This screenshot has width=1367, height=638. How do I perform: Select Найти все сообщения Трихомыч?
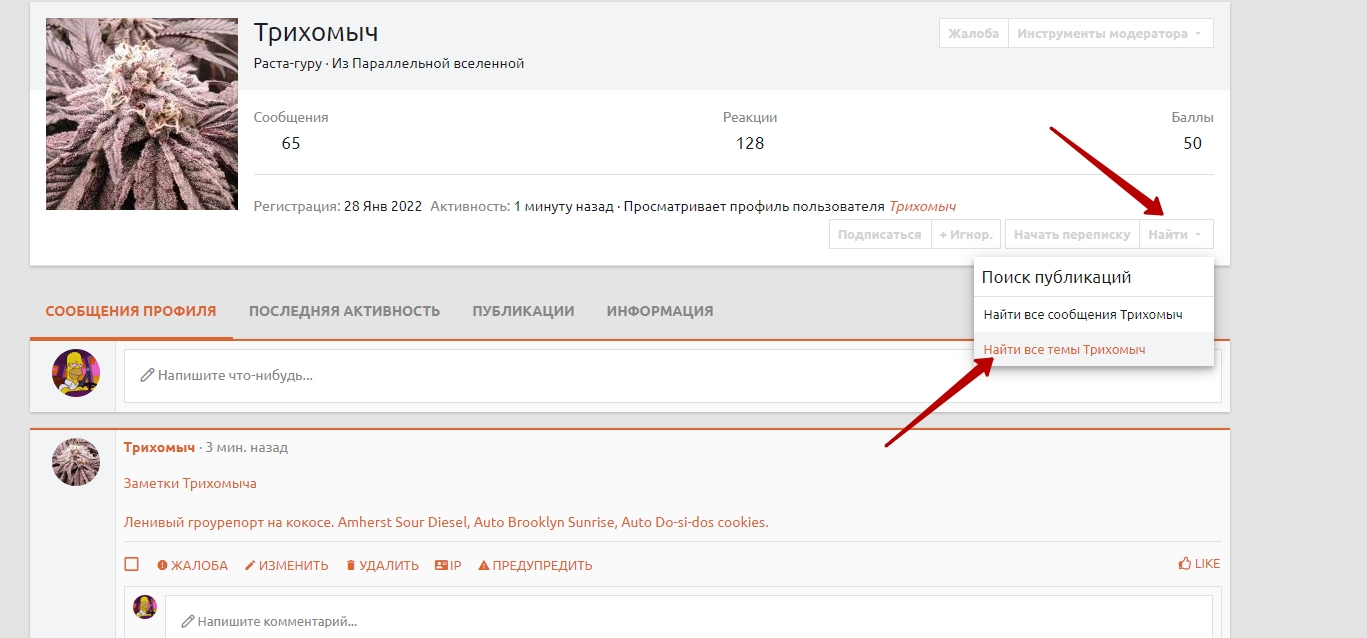pos(1082,315)
